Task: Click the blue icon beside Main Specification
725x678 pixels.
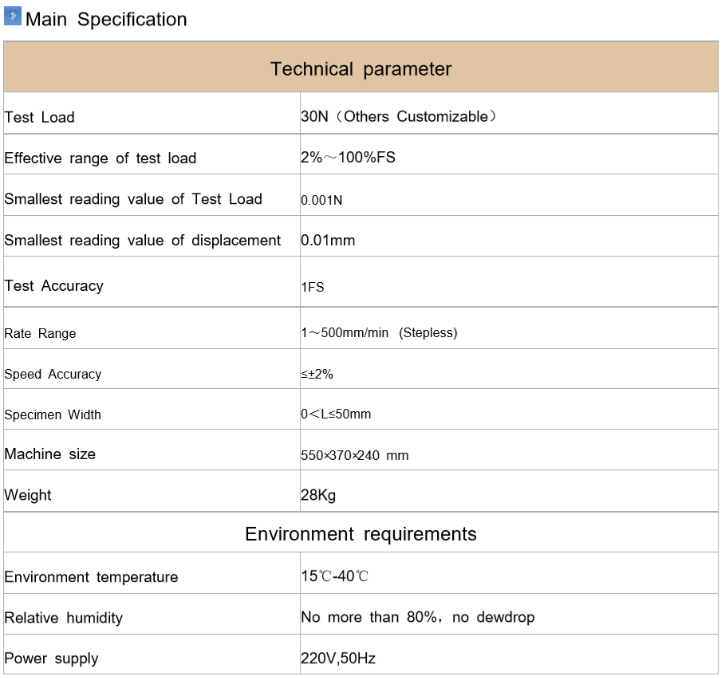Action: [13, 19]
